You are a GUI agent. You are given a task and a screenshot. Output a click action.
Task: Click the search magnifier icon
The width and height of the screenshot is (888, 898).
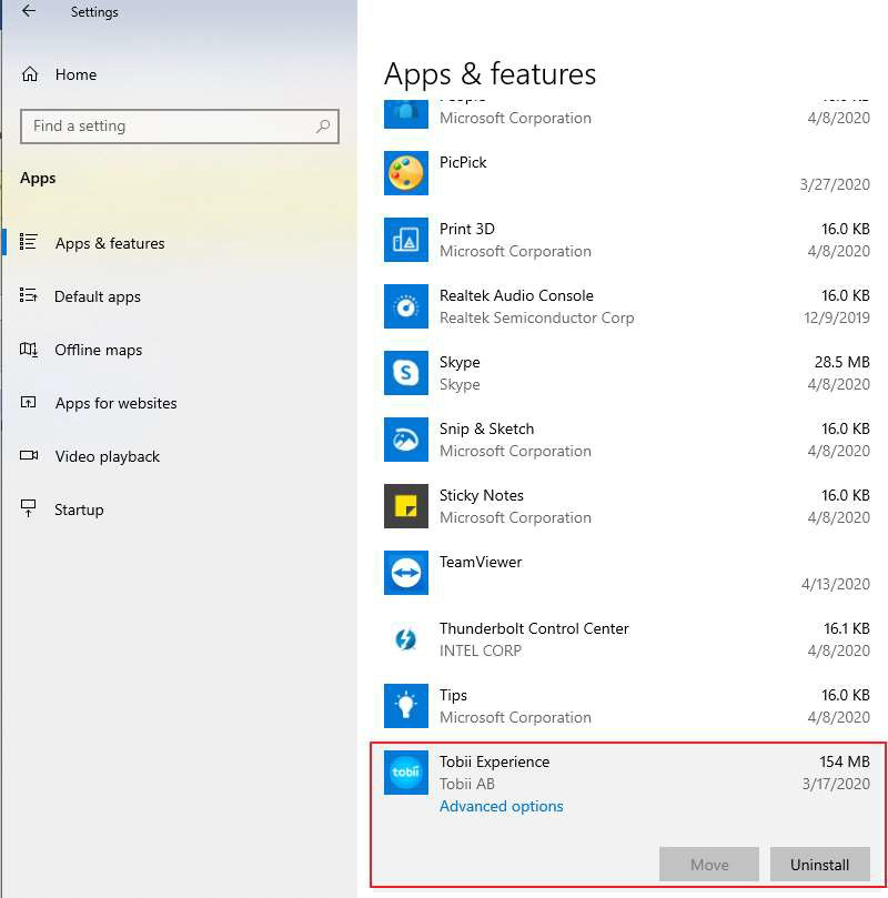point(323,127)
